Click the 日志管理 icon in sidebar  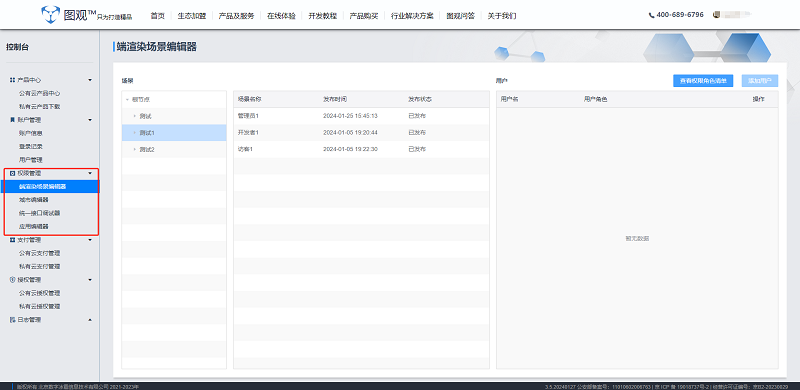(x=12, y=320)
